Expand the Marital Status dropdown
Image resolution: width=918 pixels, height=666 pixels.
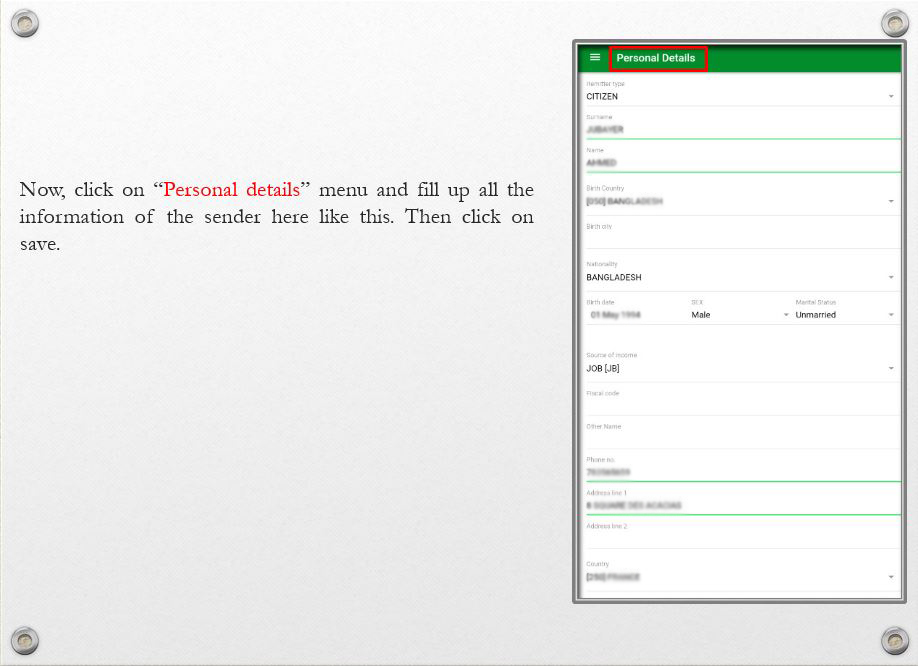pos(844,315)
